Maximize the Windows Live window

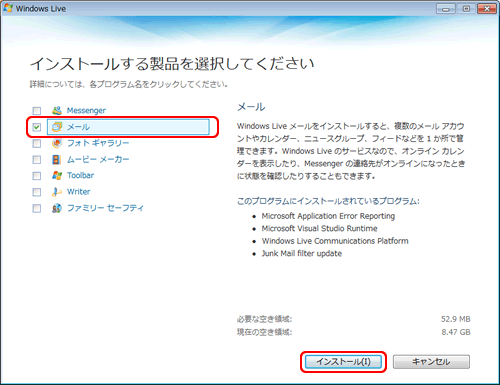click(466, 9)
